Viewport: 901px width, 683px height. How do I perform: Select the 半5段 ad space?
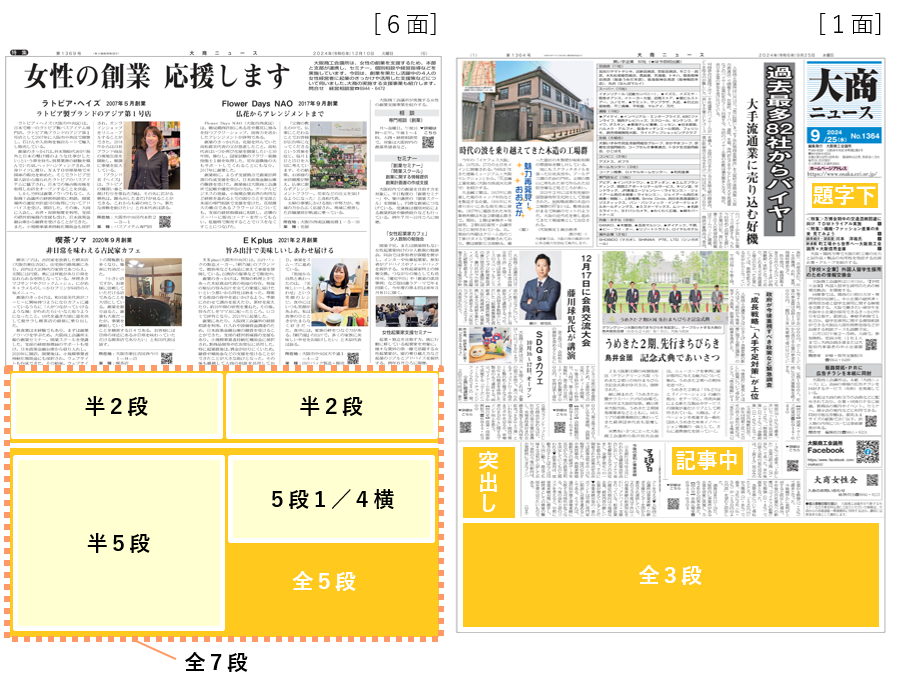[118, 544]
